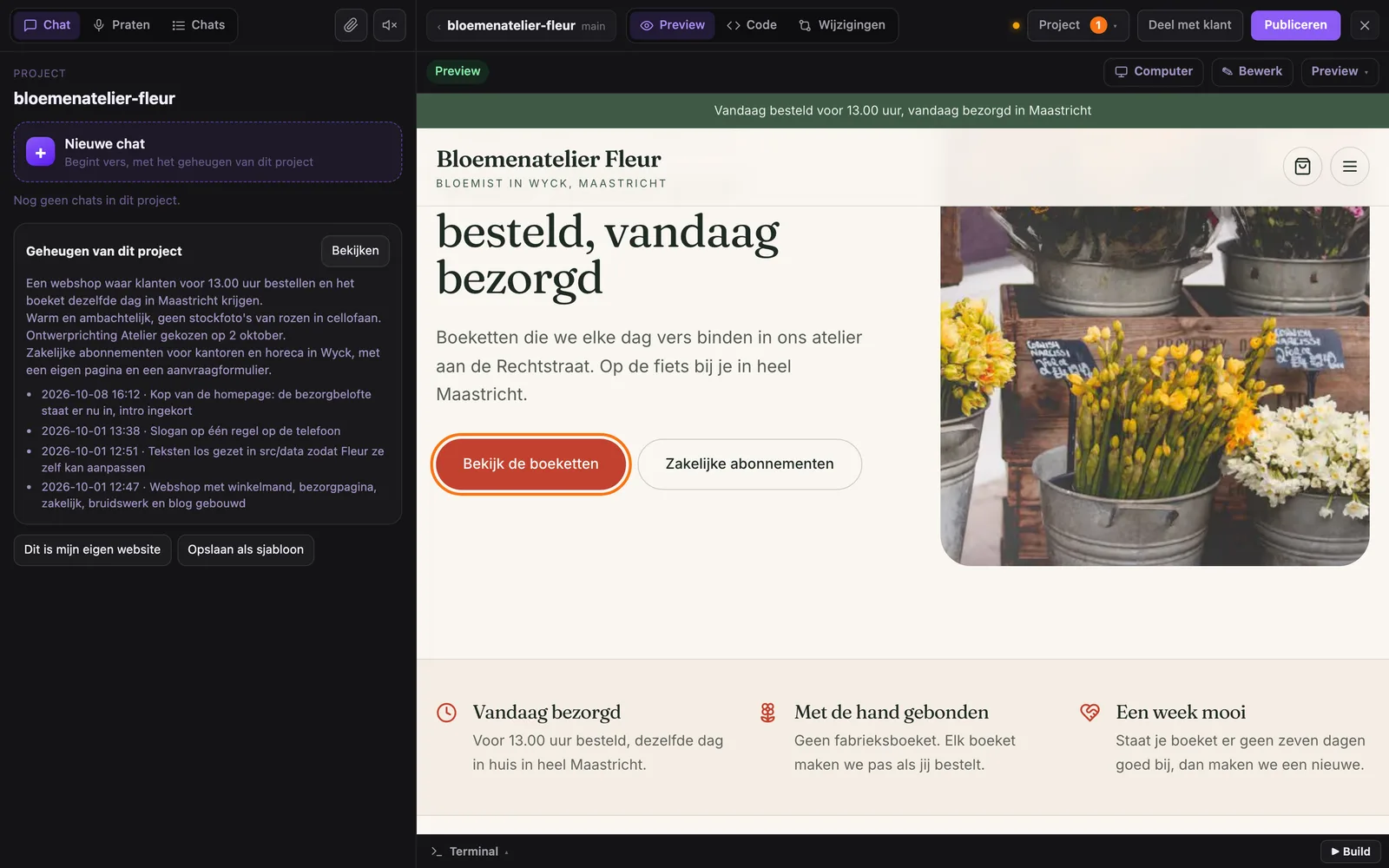Viewport: 1389px width, 868px height.
Task: Open the shopping bag cart icon
Action: point(1302,167)
